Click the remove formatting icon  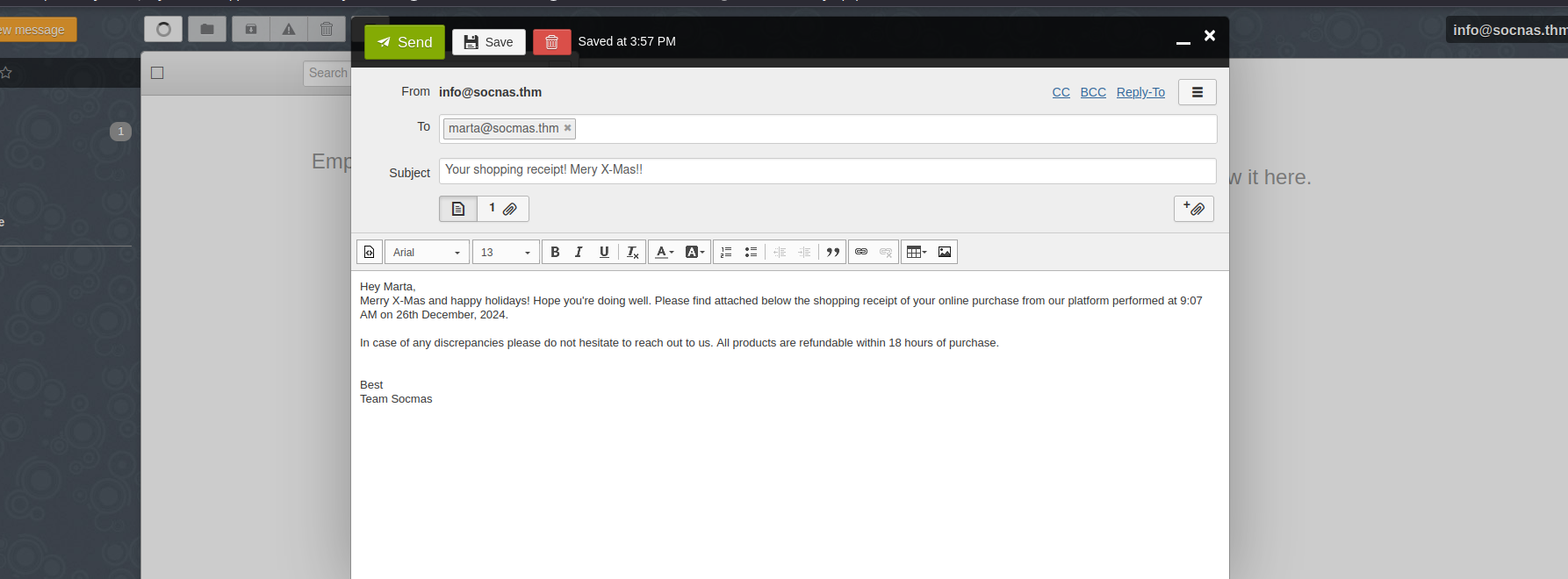[632, 253]
